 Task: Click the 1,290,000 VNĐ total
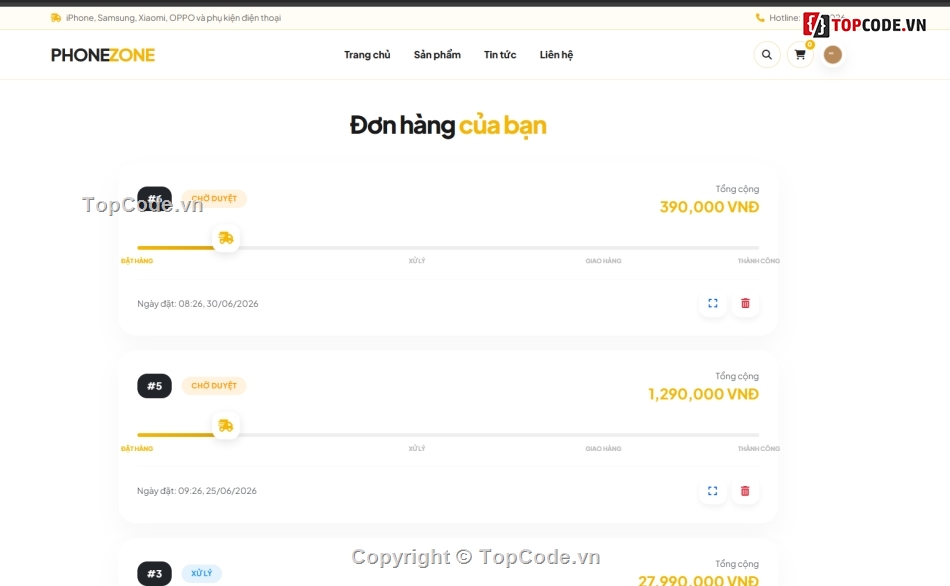click(x=703, y=394)
